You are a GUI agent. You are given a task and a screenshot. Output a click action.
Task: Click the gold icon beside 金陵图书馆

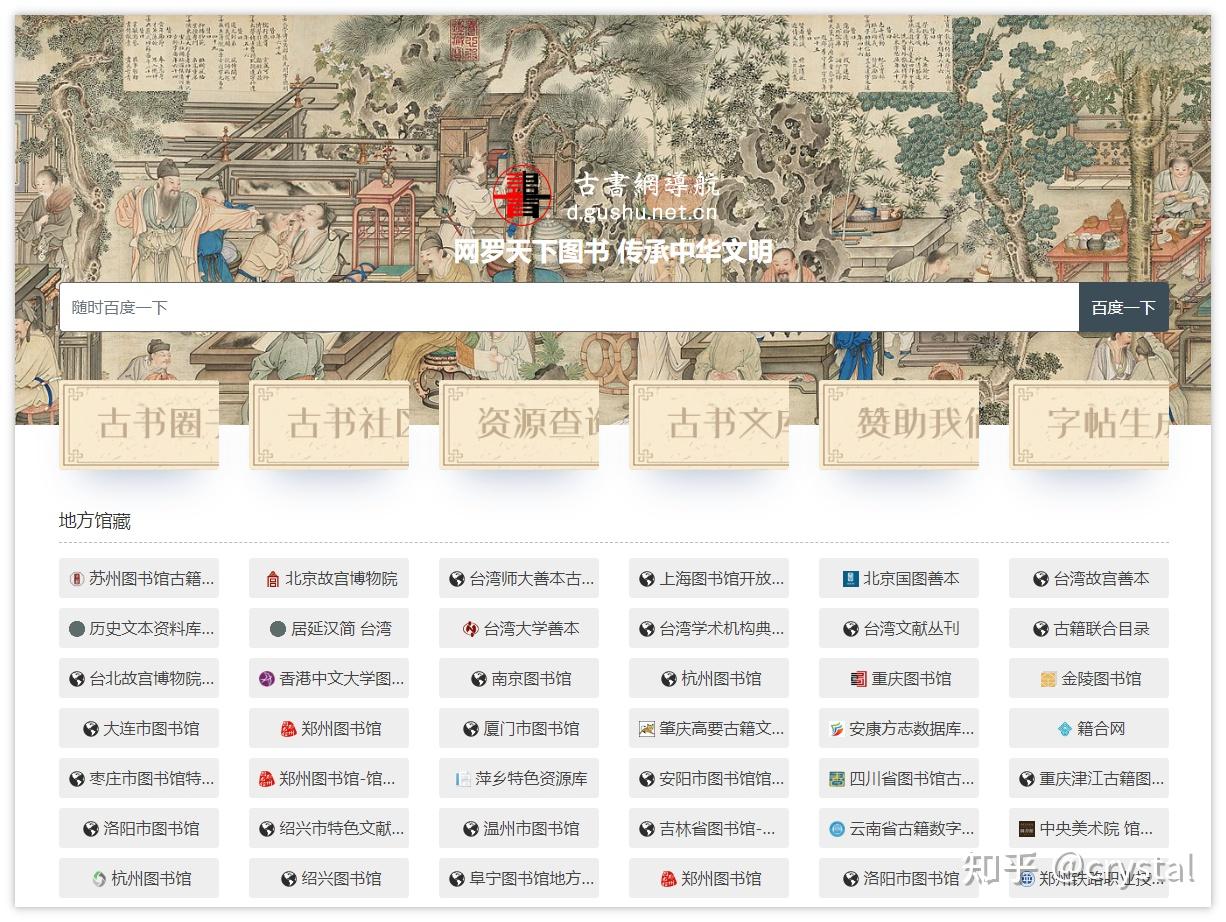click(x=1049, y=679)
